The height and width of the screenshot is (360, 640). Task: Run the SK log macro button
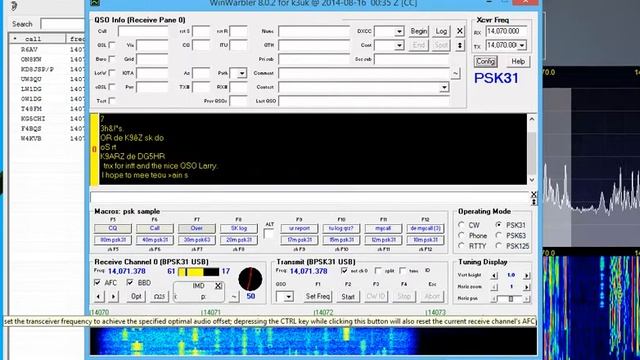coord(239,228)
